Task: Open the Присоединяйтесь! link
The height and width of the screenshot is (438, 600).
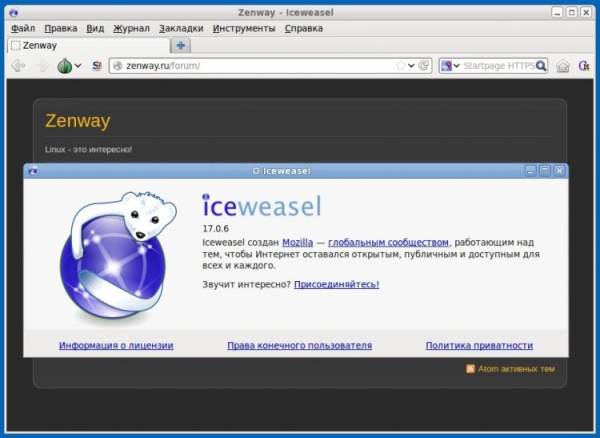Action: (x=336, y=284)
